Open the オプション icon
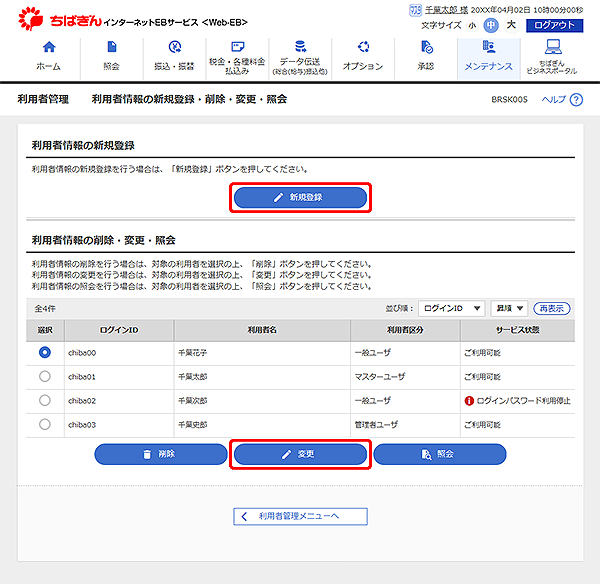The height and width of the screenshot is (584, 600). [363, 47]
